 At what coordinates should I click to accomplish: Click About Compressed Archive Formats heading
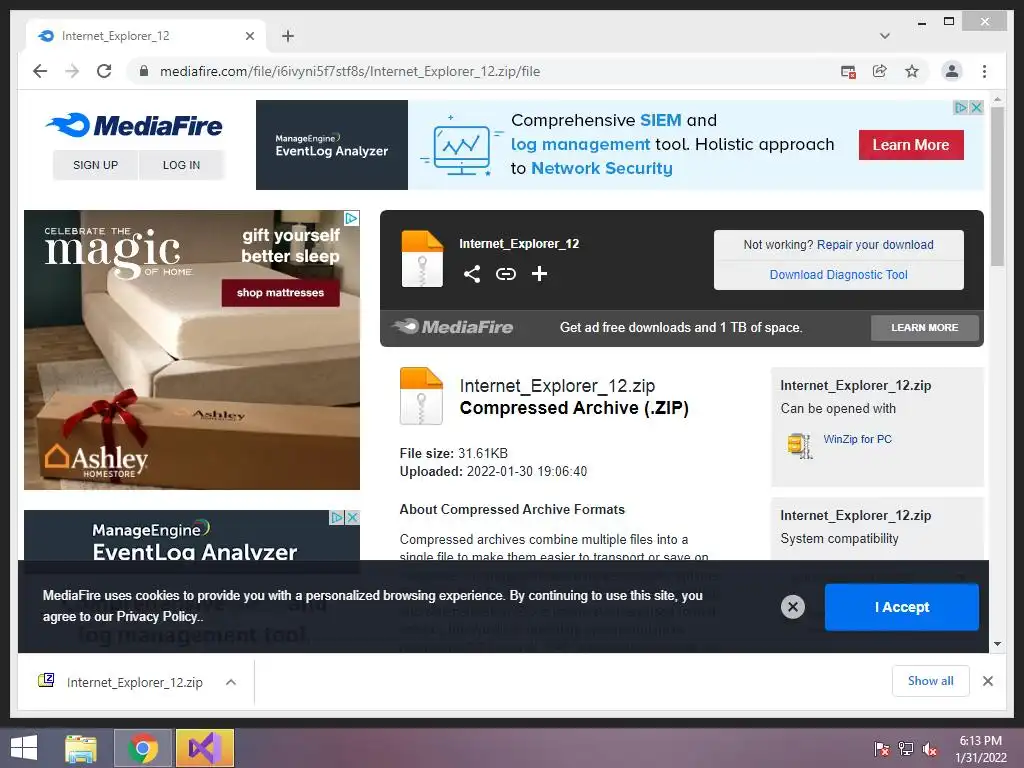[x=512, y=509]
